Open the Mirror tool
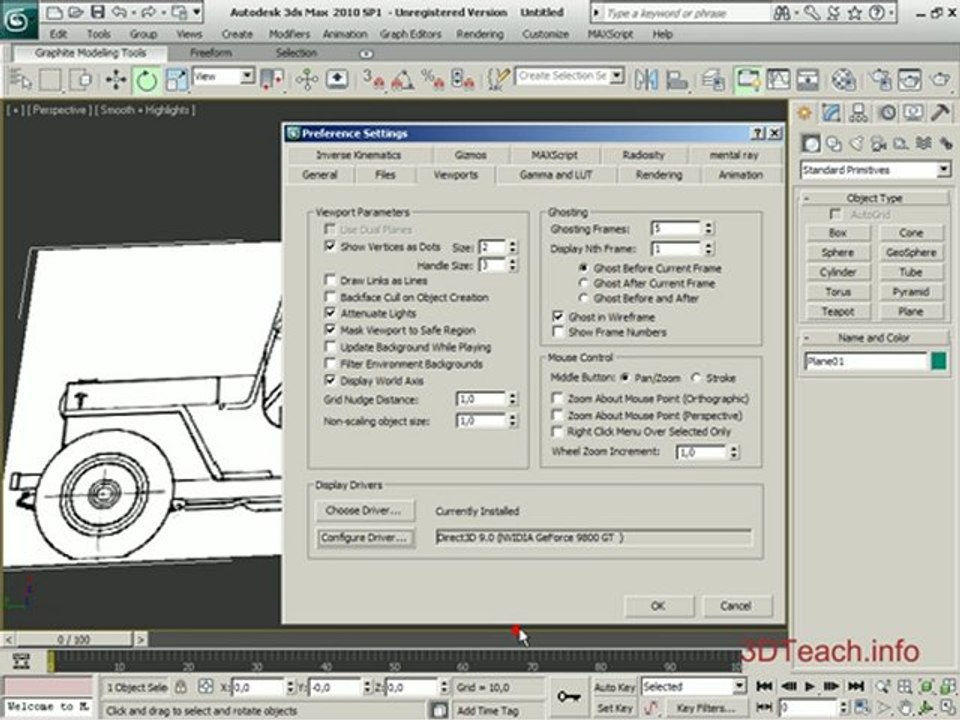 [x=646, y=80]
